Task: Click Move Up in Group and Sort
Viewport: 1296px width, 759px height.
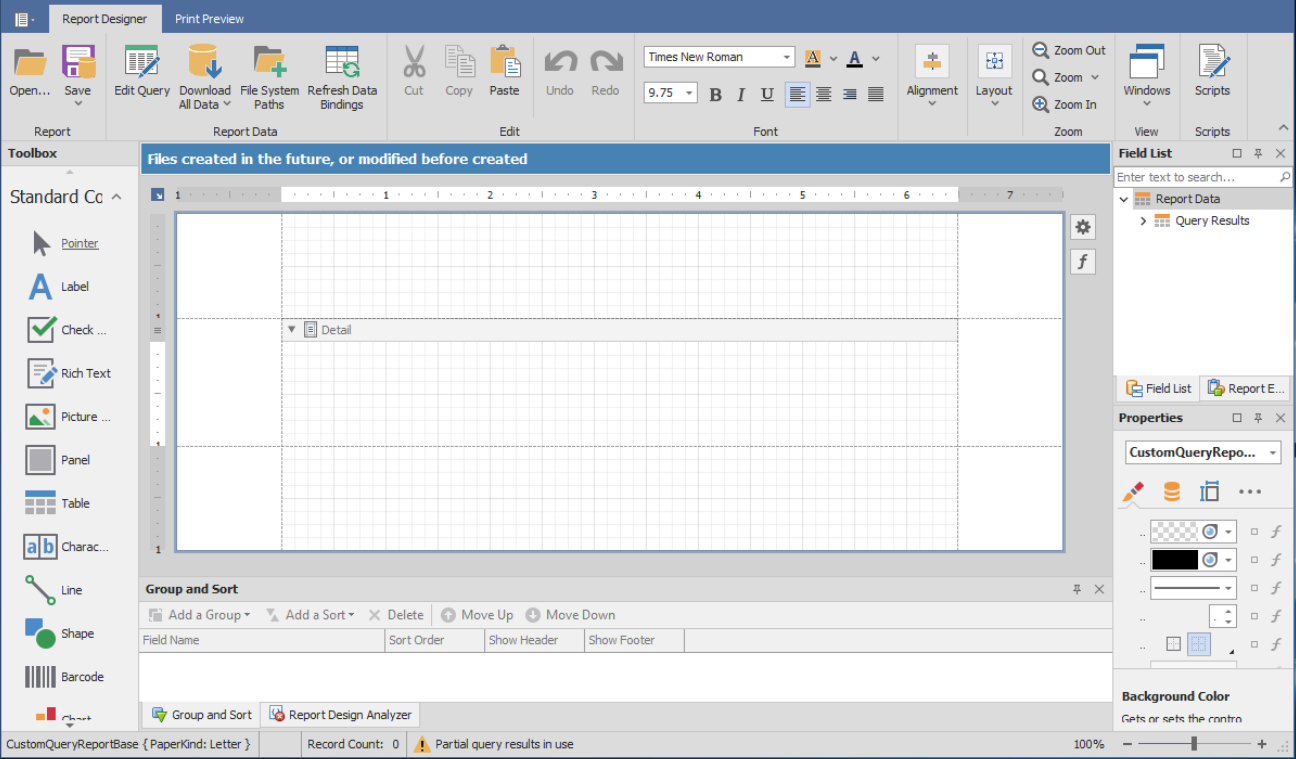Action: 477,614
